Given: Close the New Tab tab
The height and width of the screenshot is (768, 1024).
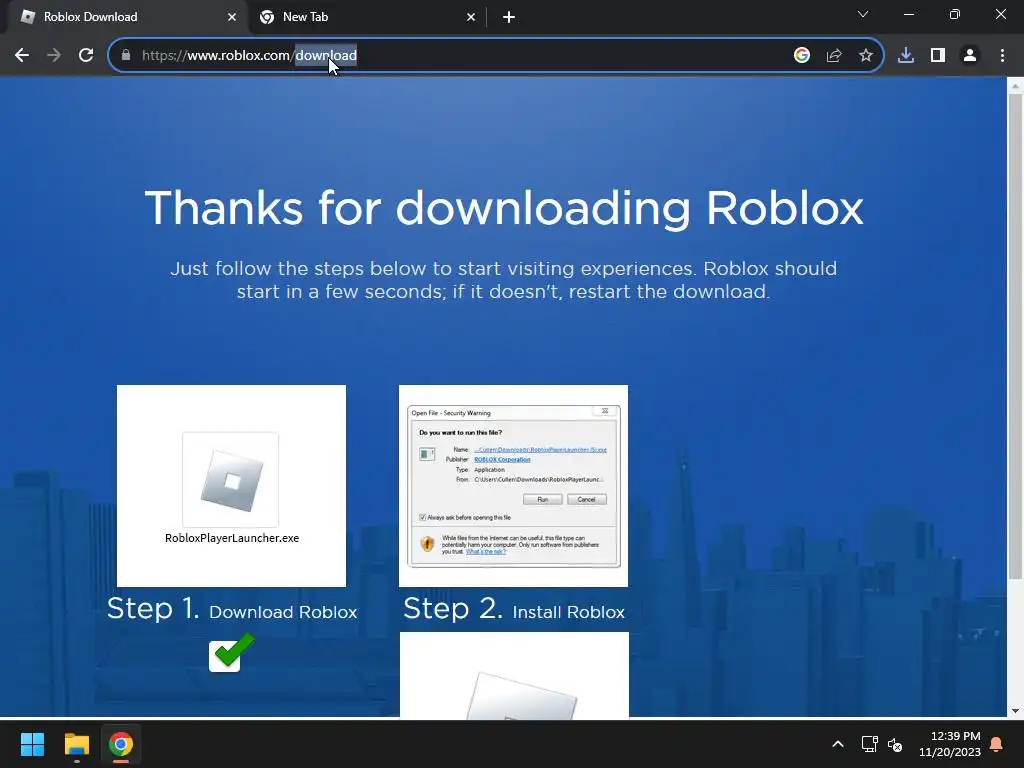Looking at the screenshot, I should tap(471, 17).
